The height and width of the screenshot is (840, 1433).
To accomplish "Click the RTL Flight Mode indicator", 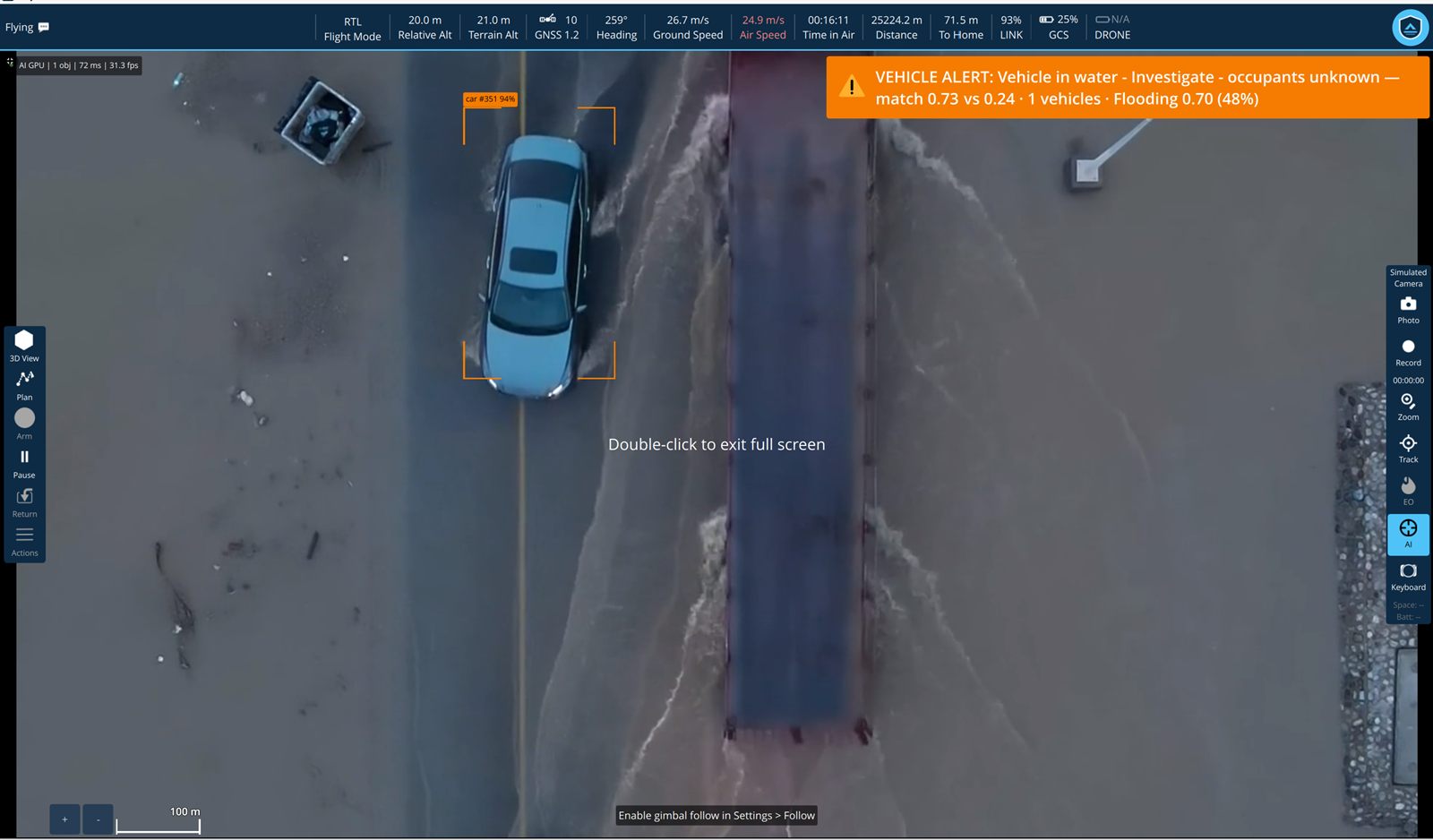I will (x=352, y=29).
